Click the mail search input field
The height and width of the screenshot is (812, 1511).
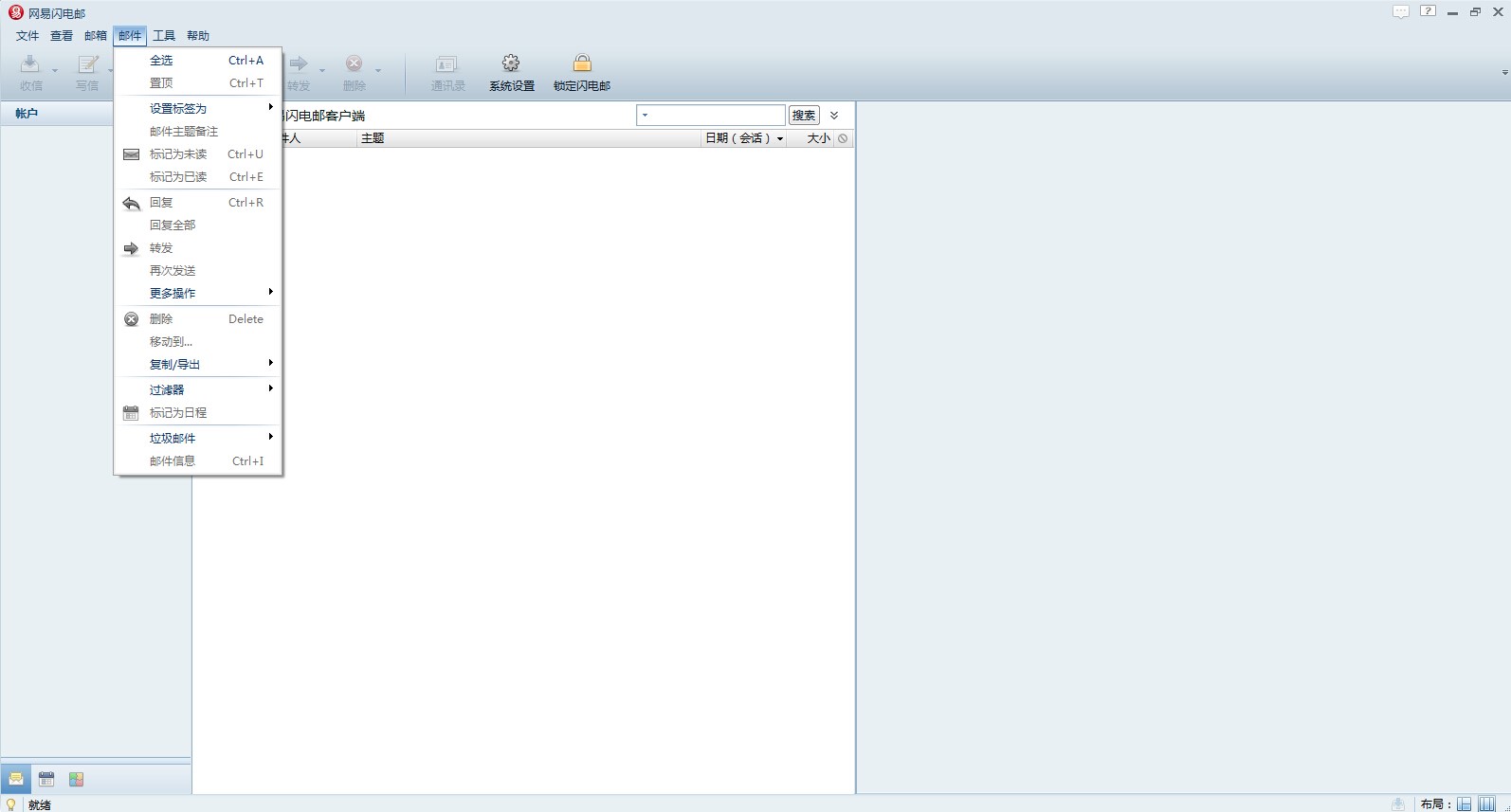[x=711, y=116]
